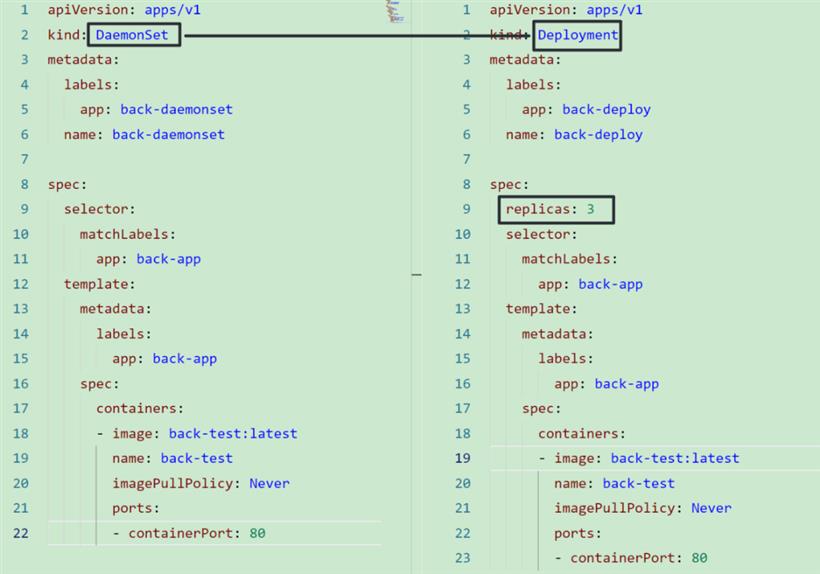Click the "replicas: 3" line

(x=550, y=209)
